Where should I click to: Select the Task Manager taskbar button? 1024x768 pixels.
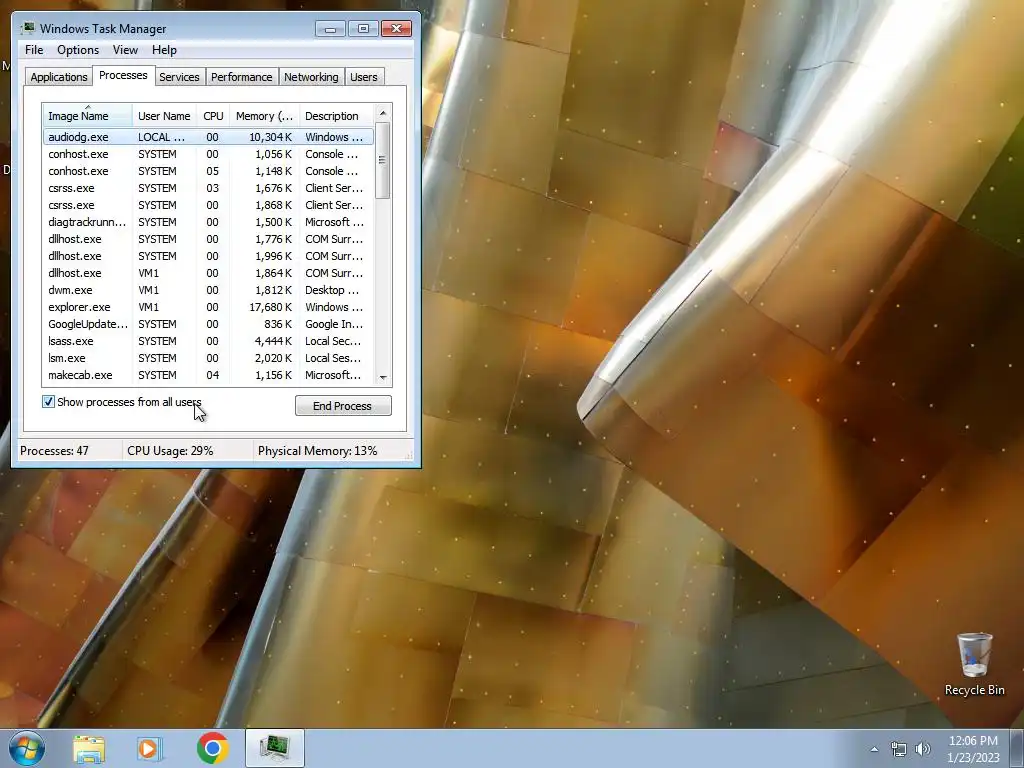click(x=275, y=748)
